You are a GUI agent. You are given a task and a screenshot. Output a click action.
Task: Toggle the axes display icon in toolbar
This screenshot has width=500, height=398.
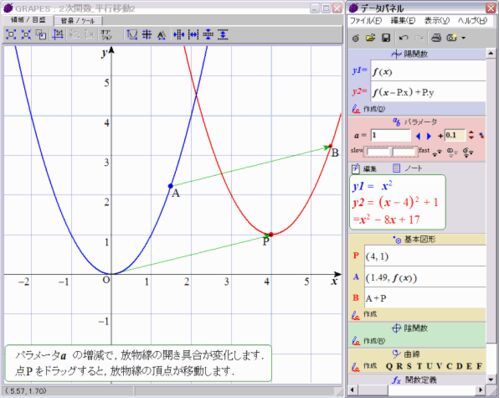(132, 34)
